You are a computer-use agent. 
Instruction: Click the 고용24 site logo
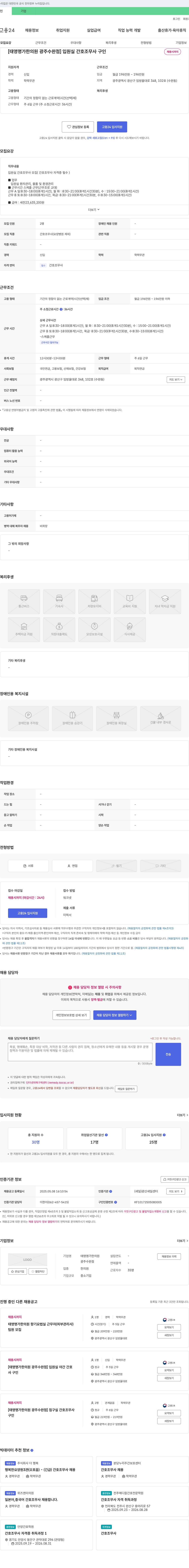[x=7, y=30]
